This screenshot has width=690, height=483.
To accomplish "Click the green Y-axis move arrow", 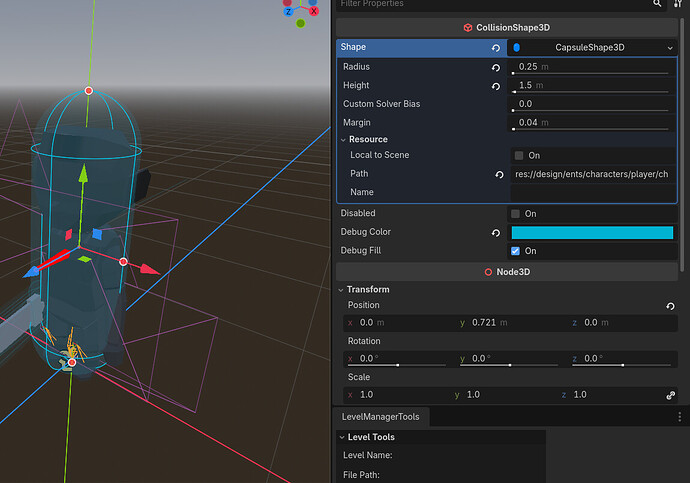I will [83, 174].
